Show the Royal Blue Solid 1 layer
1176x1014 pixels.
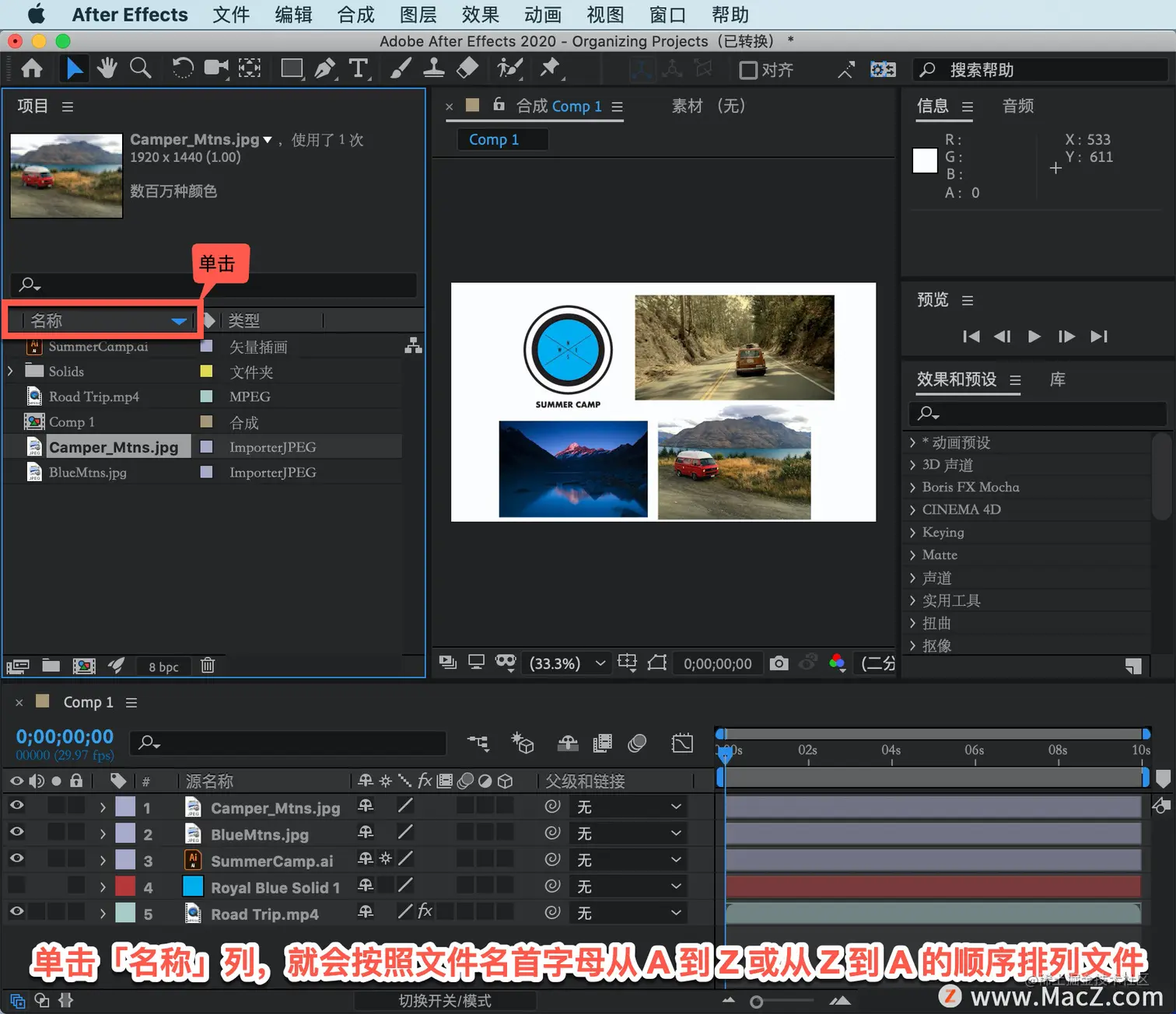click(x=16, y=885)
